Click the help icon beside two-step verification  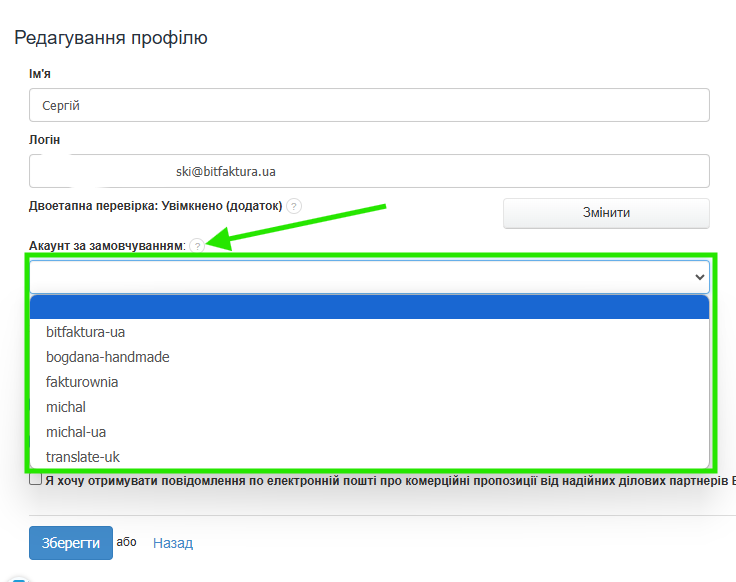tap(294, 206)
